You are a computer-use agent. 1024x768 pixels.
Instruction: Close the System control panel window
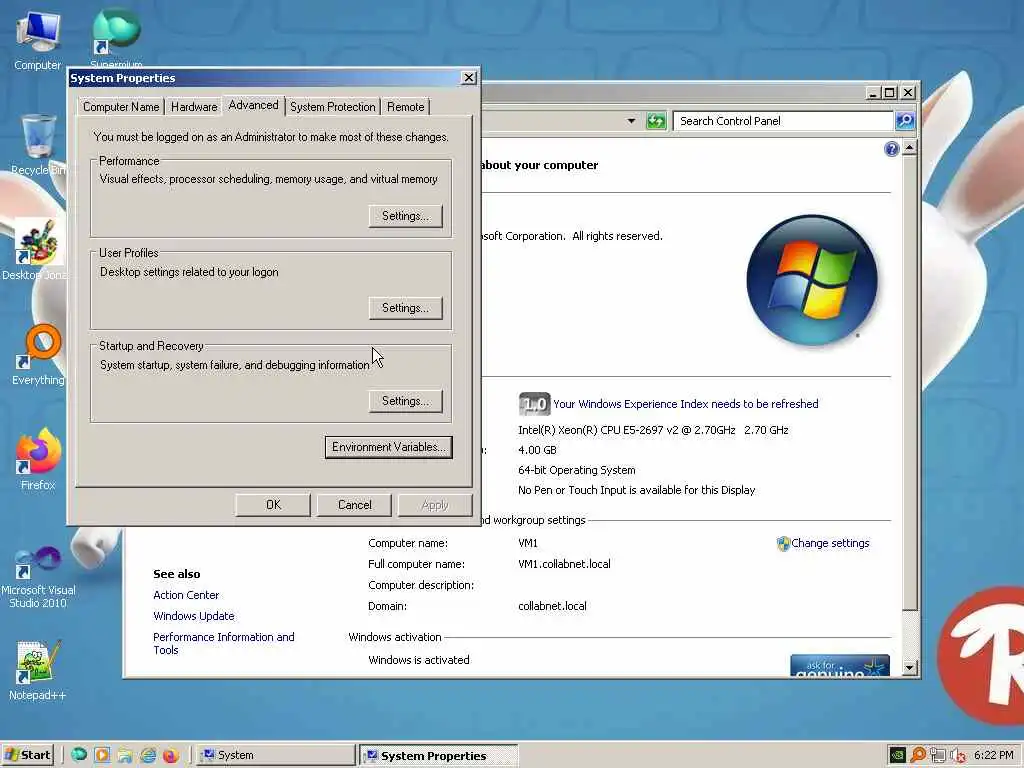coord(908,93)
